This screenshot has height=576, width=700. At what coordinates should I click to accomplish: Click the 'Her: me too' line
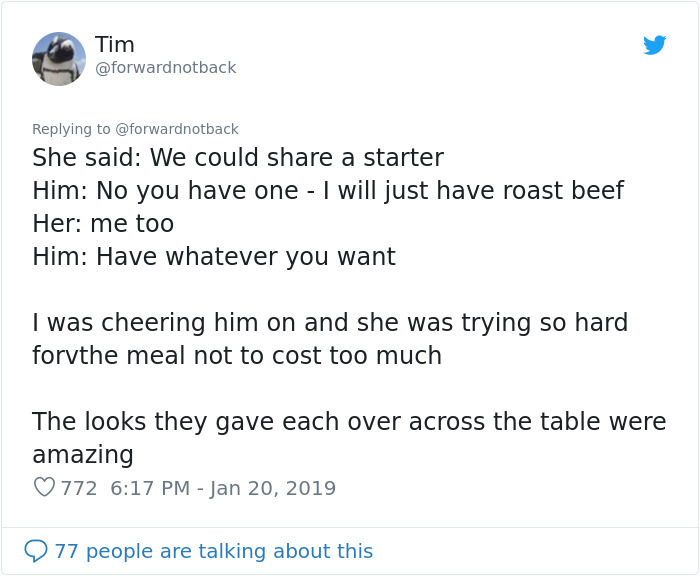click(x=103, y=223)
